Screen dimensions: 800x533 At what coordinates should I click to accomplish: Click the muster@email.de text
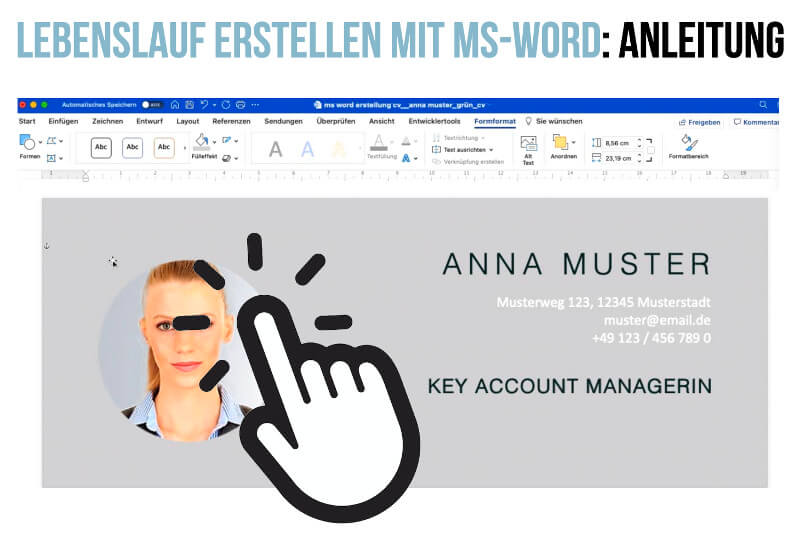(x=657, y=320)
